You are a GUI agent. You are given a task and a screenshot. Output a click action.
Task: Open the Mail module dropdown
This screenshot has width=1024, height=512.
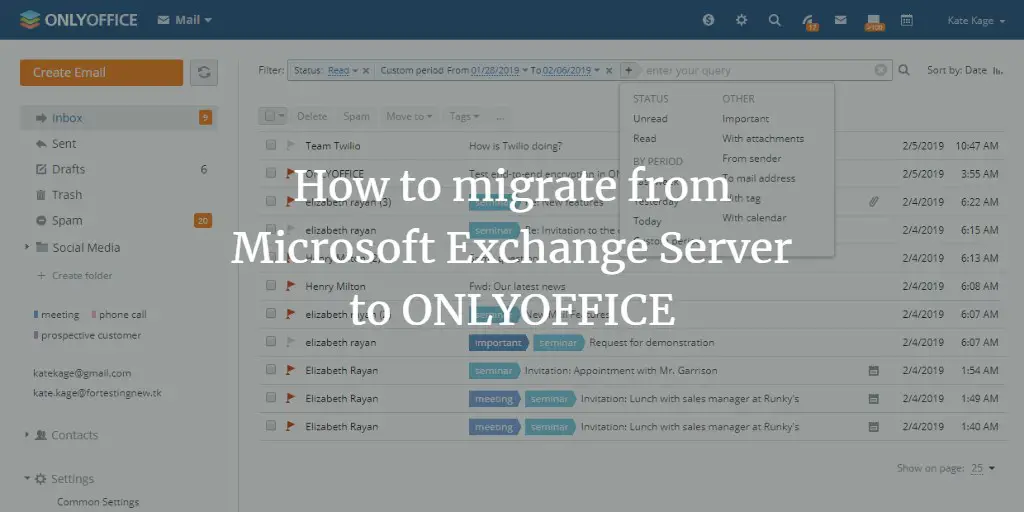(x=185, y=20)
